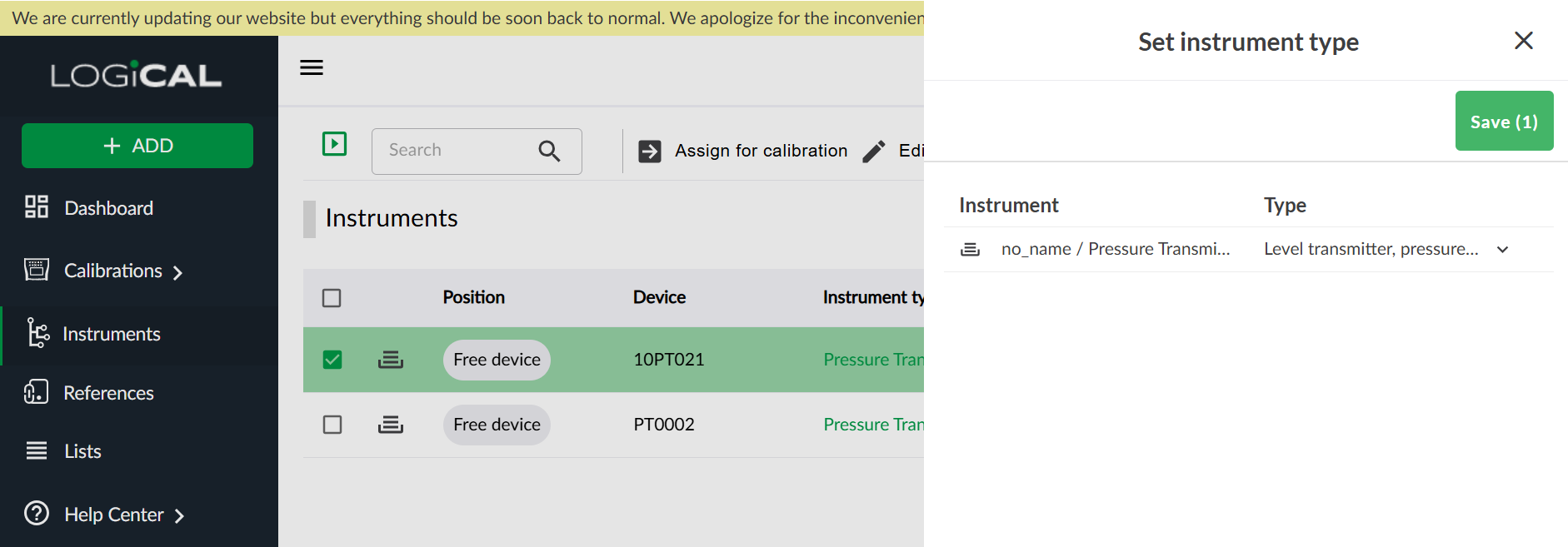Click the Save (1) button

click(x=1503, y=122)
